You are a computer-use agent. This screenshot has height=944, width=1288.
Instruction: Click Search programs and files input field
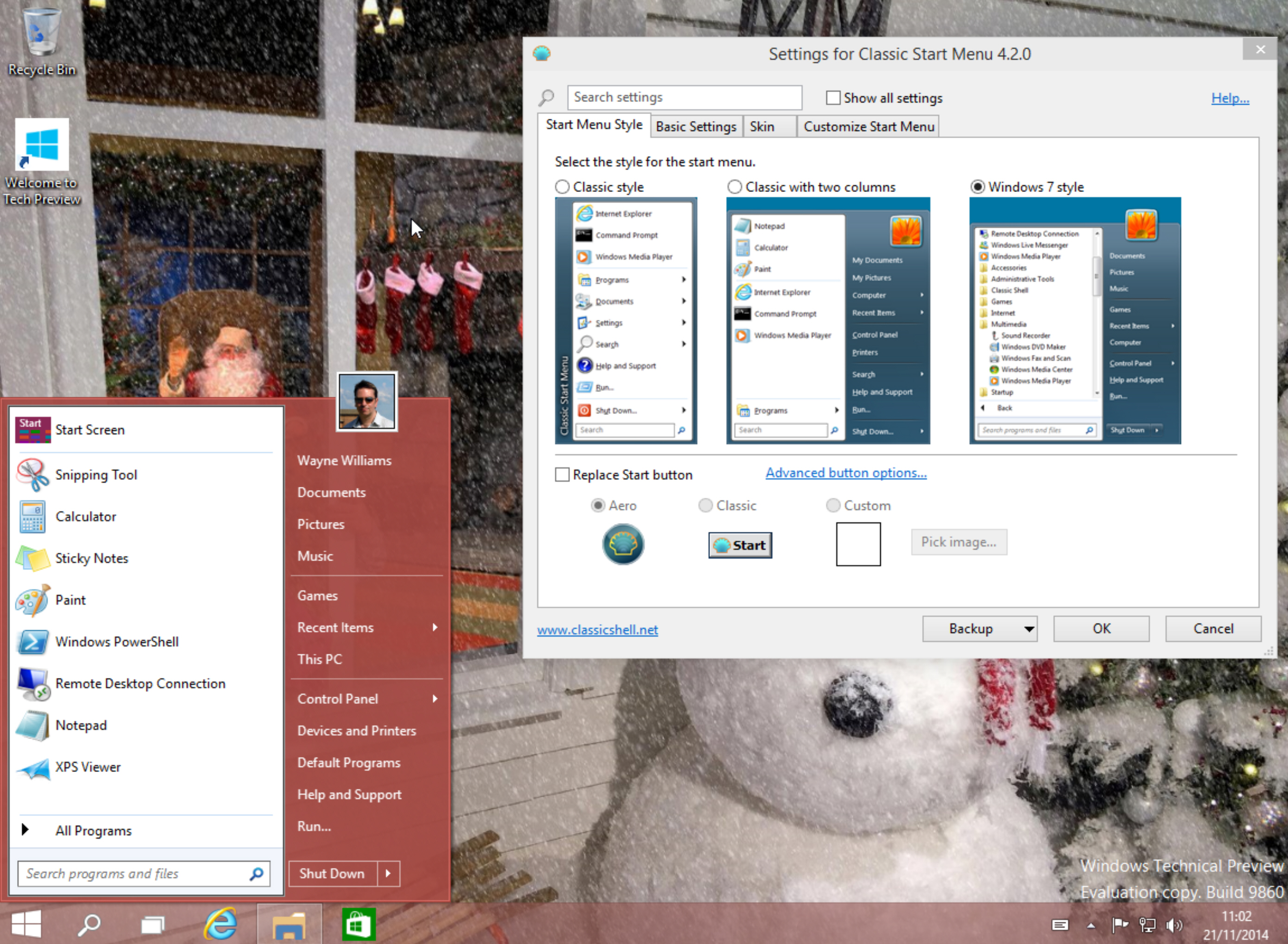pos(140,873)
